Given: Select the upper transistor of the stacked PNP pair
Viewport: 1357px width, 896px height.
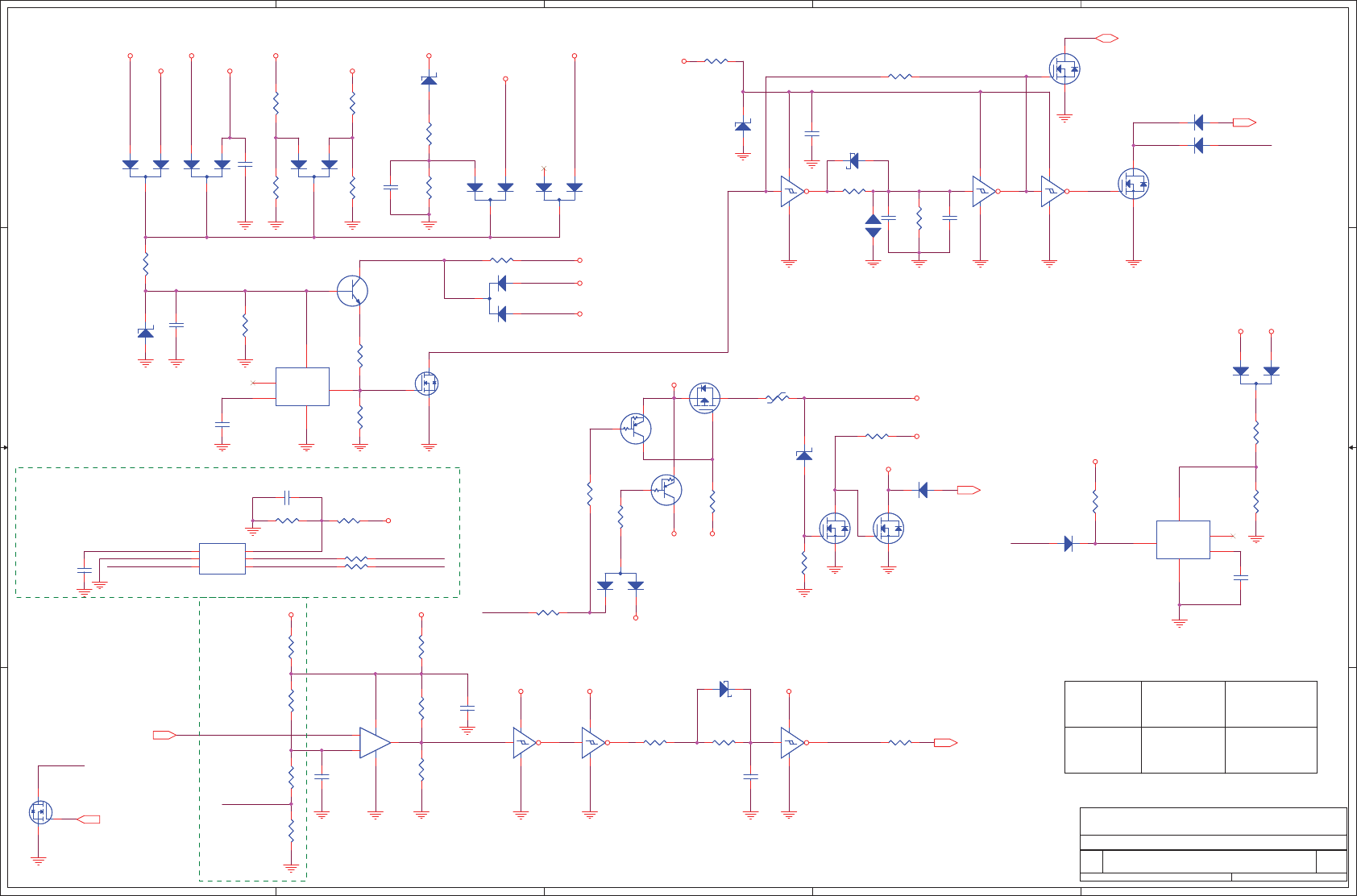Looking at the screenshot, I should click(x=636, y=429).
